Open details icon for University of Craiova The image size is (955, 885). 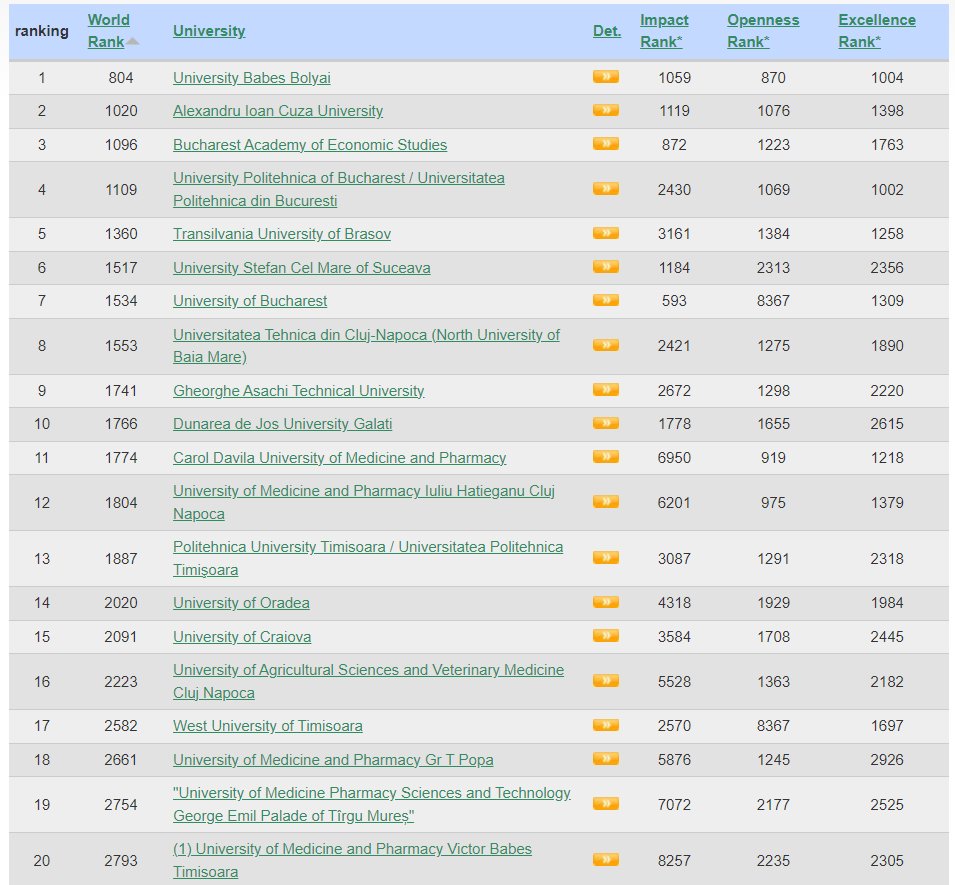click(605, 636)
